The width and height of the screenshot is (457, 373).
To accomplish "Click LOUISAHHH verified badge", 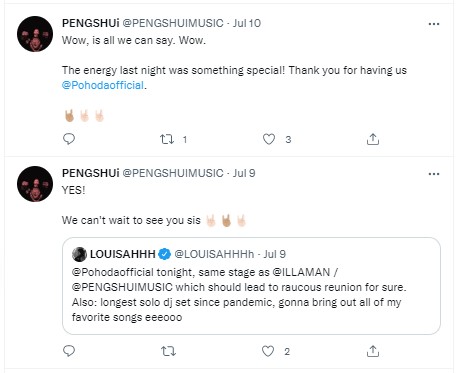I will (x=164, y=254).
